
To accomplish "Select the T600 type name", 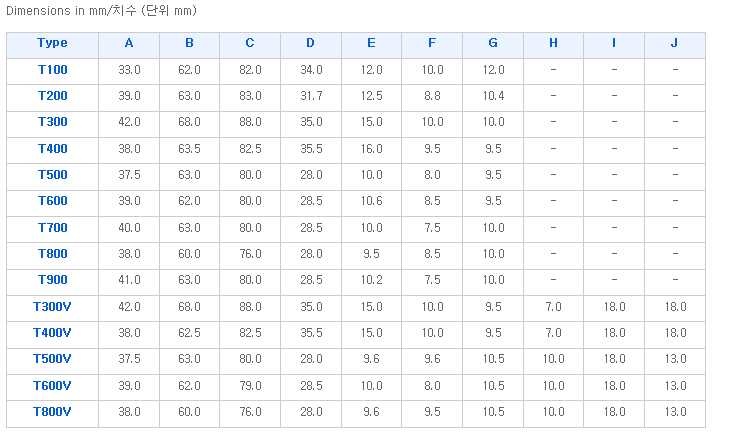I will click(53, 201).
